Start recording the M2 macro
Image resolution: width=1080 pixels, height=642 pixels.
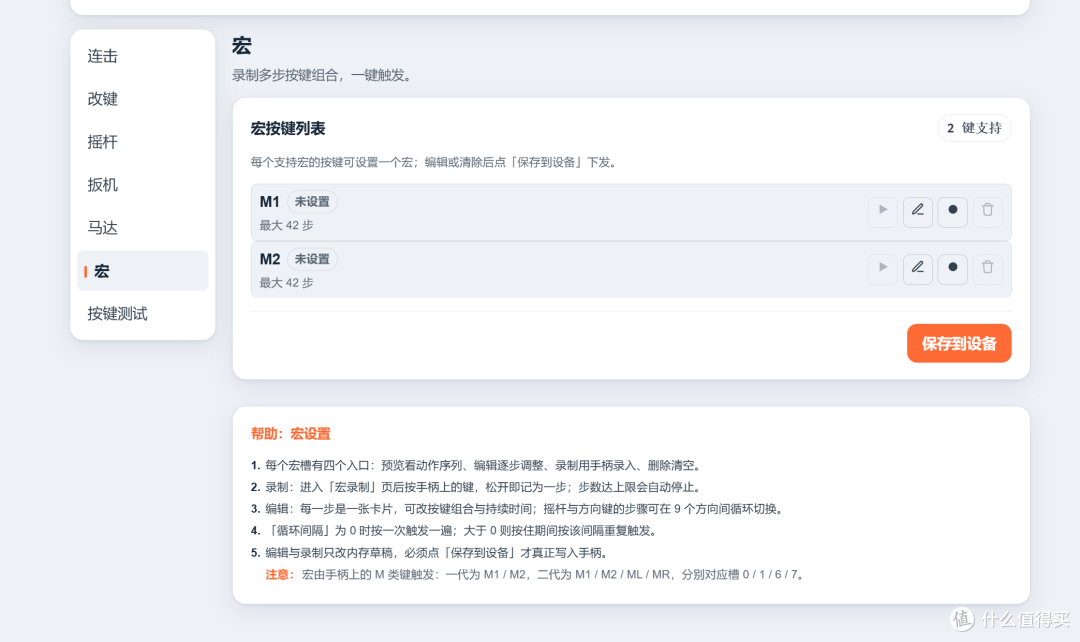[x=953, y=268]
